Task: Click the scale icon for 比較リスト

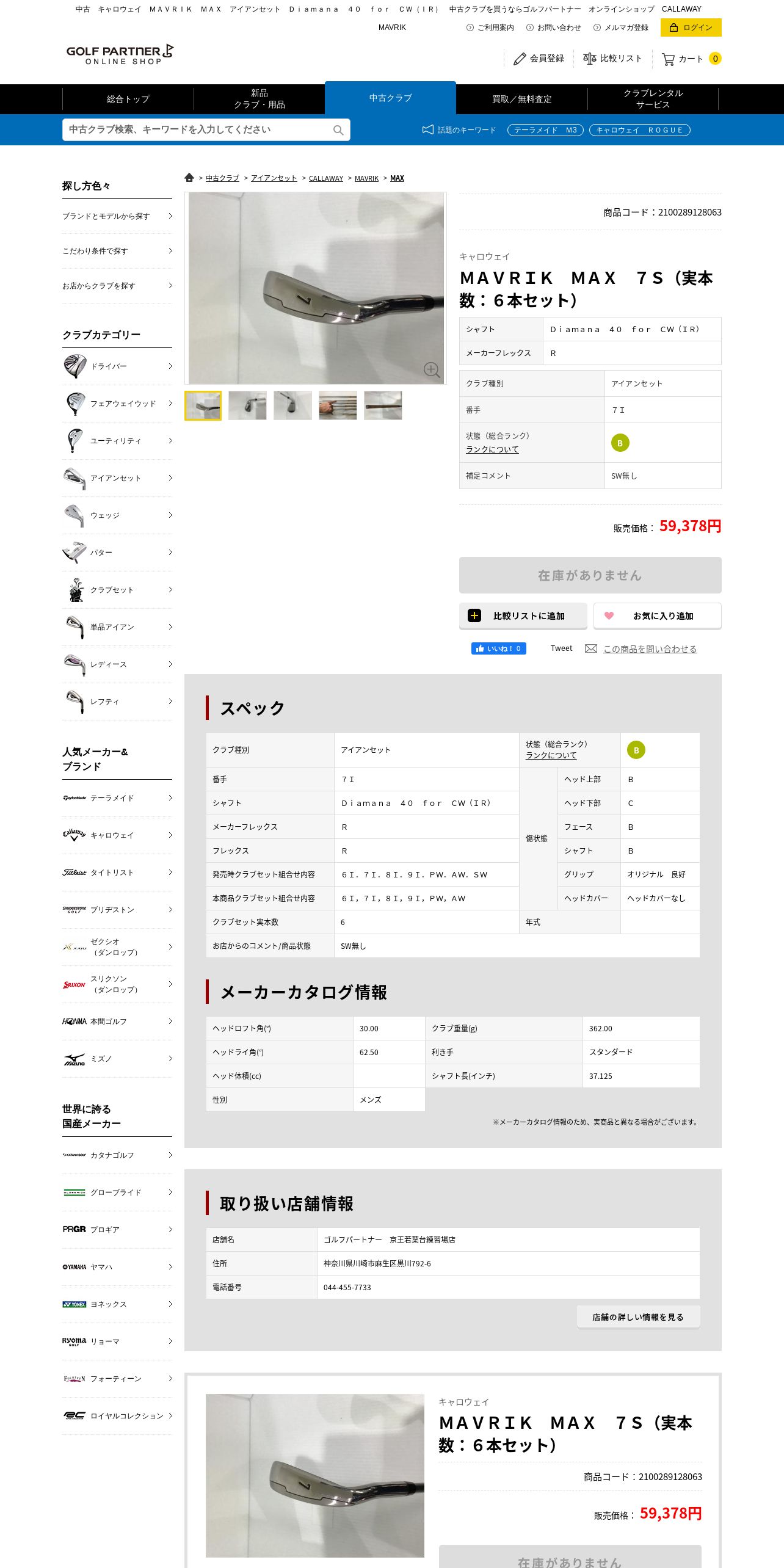Action: [589, 59]
